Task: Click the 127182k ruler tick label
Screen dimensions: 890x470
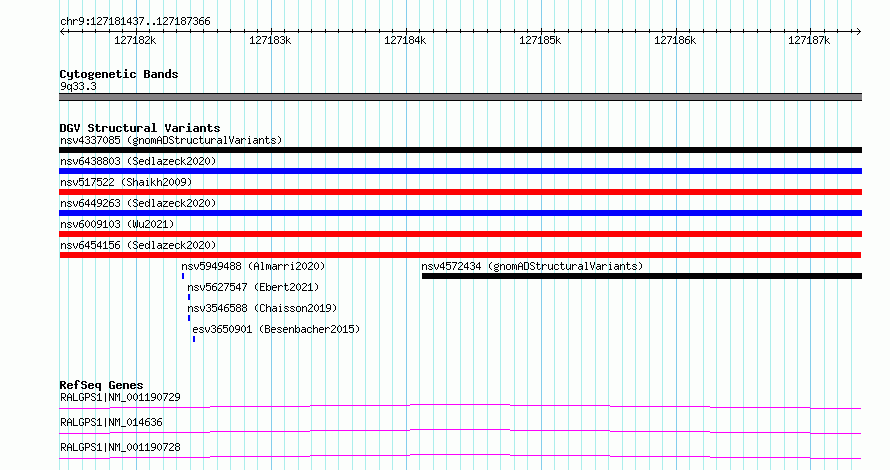Action: click(x=135, y=40)
